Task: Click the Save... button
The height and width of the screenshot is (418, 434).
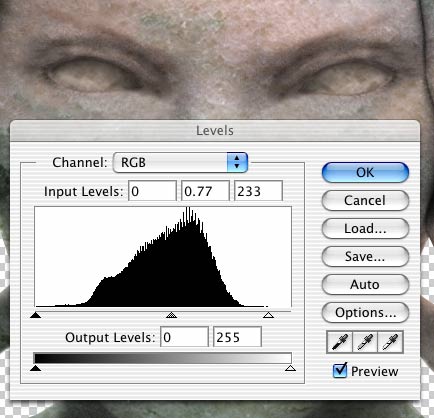Action: tap(365, 256)
